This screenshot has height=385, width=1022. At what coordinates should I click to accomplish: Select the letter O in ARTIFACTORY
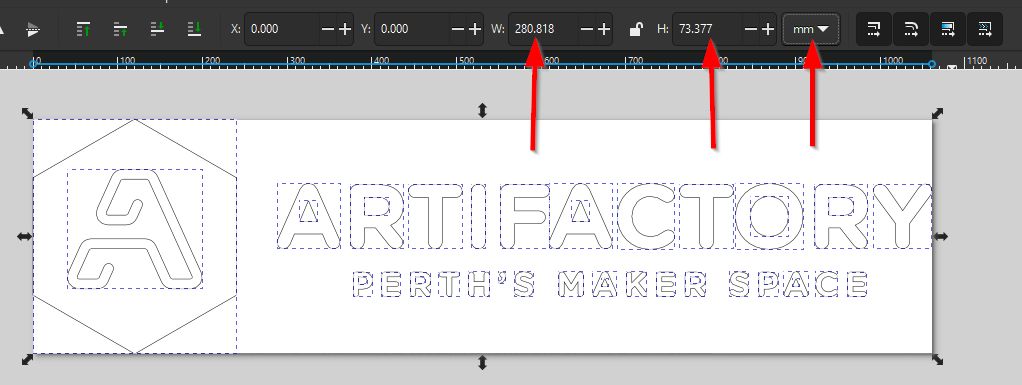(x=770, y=216)
